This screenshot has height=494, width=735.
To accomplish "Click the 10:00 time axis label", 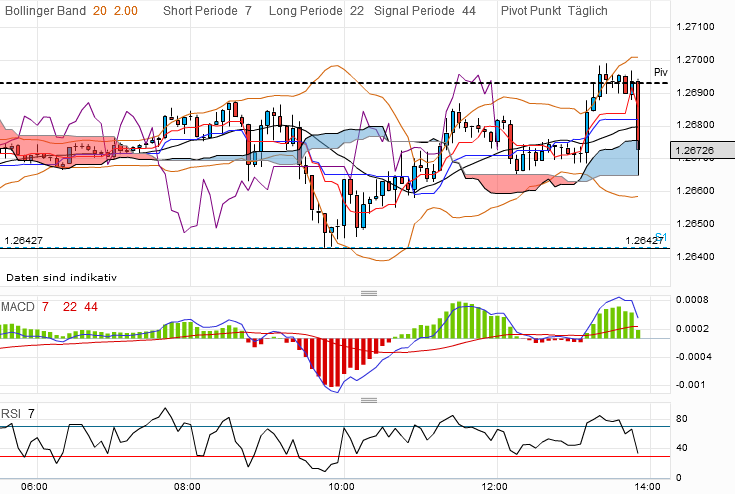I will click(341, 487).
